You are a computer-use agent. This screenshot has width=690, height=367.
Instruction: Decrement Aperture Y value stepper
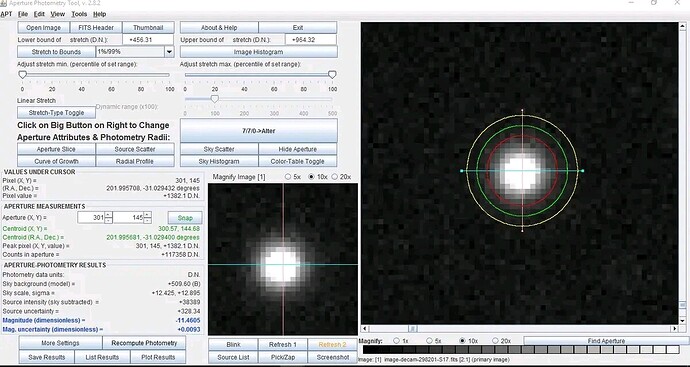click(147, 220)
